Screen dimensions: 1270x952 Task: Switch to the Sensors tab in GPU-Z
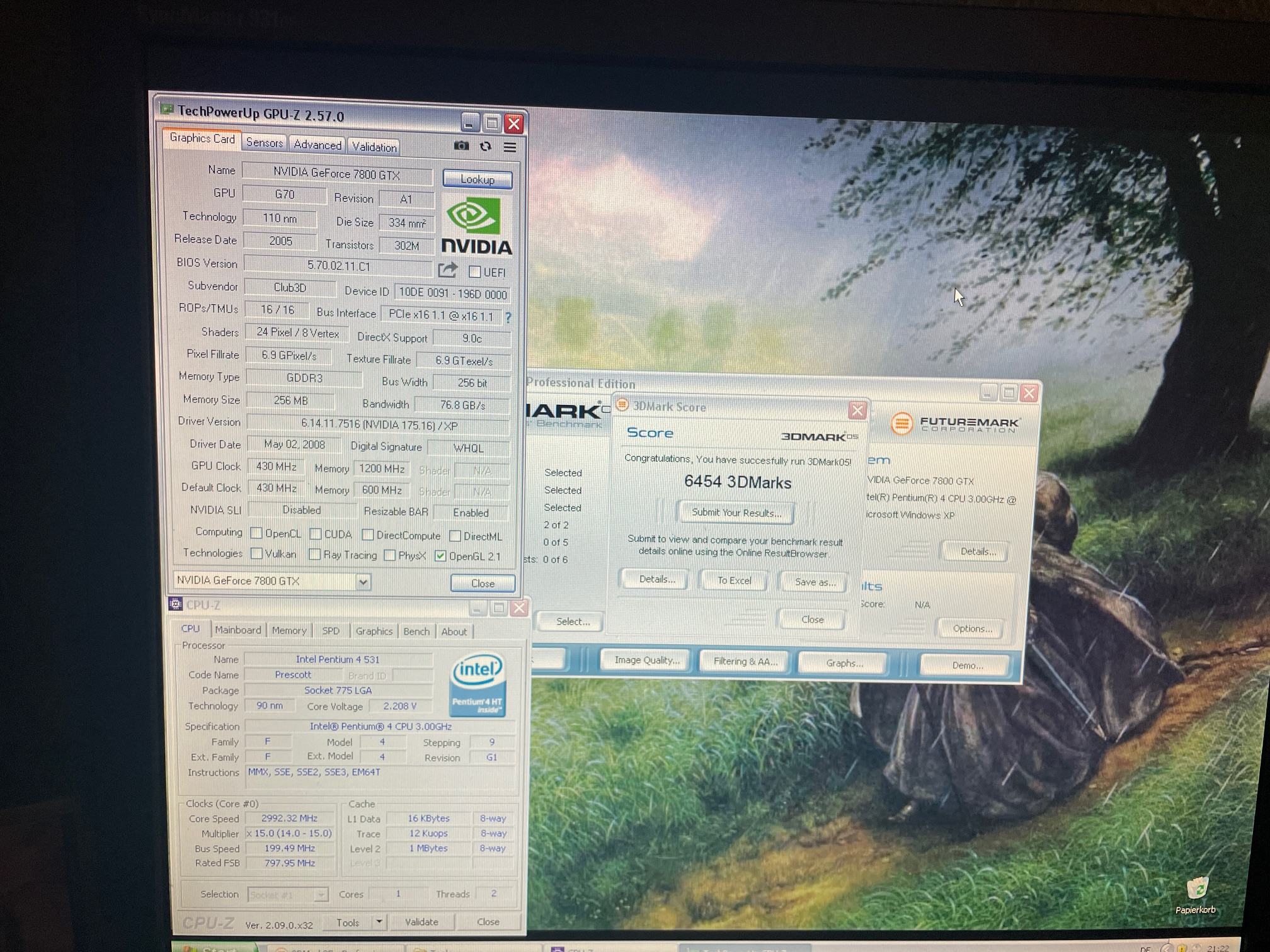pos(265,142)
